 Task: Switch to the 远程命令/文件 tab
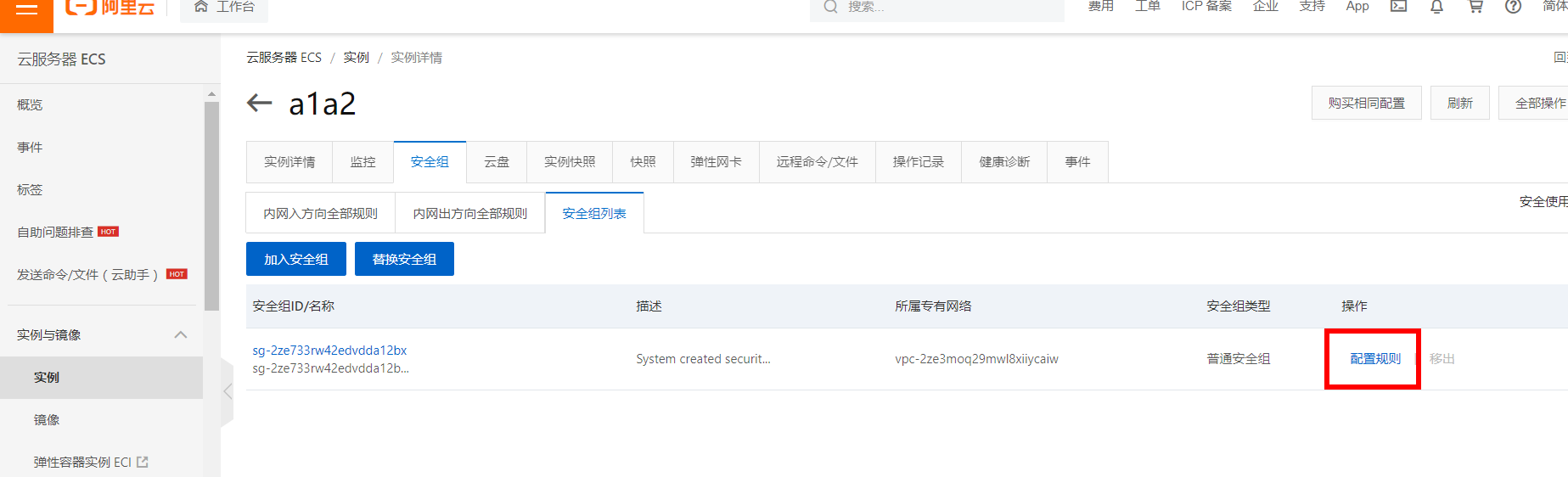tap(817, 162)
